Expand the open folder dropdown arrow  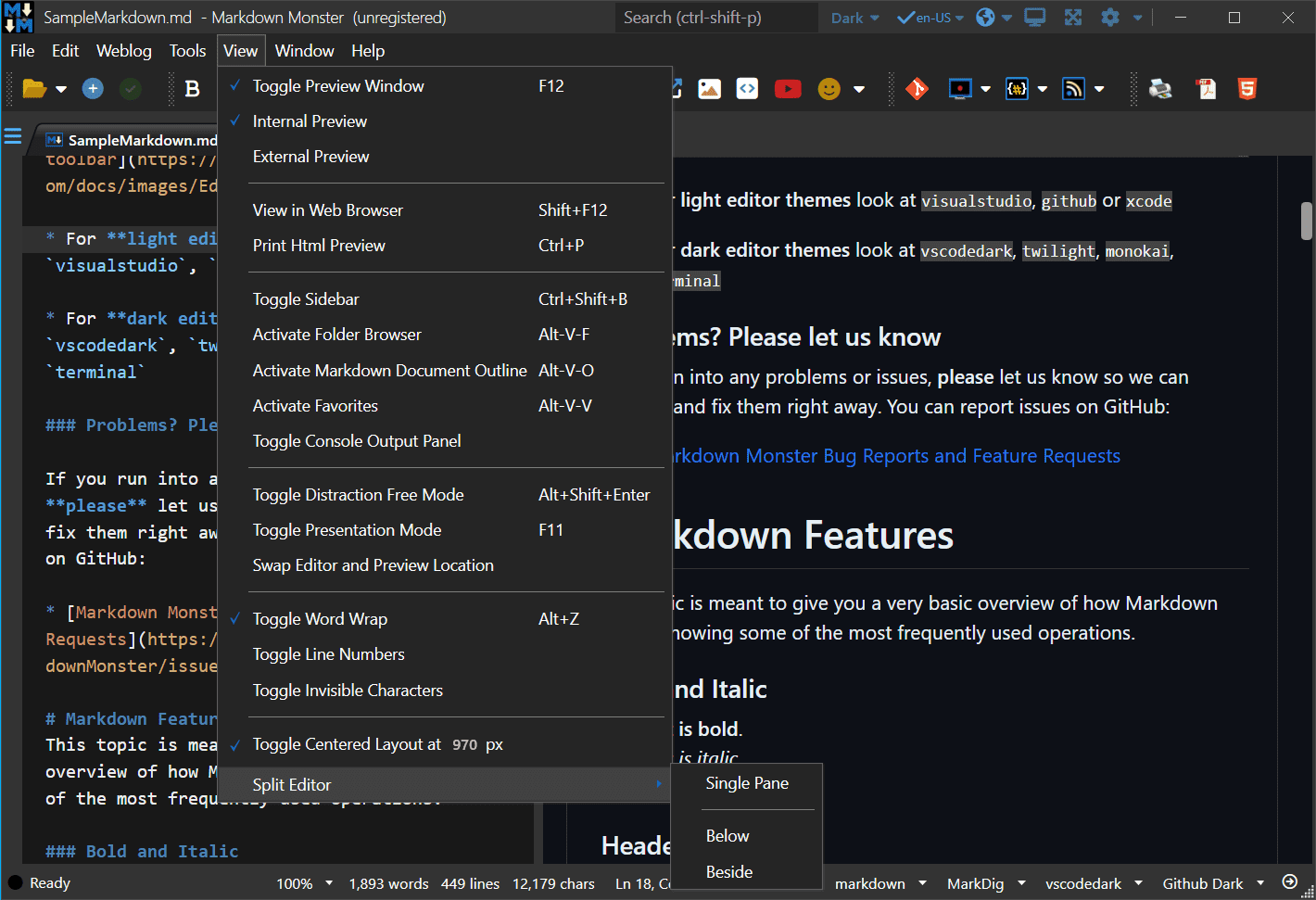click(61, 89)
